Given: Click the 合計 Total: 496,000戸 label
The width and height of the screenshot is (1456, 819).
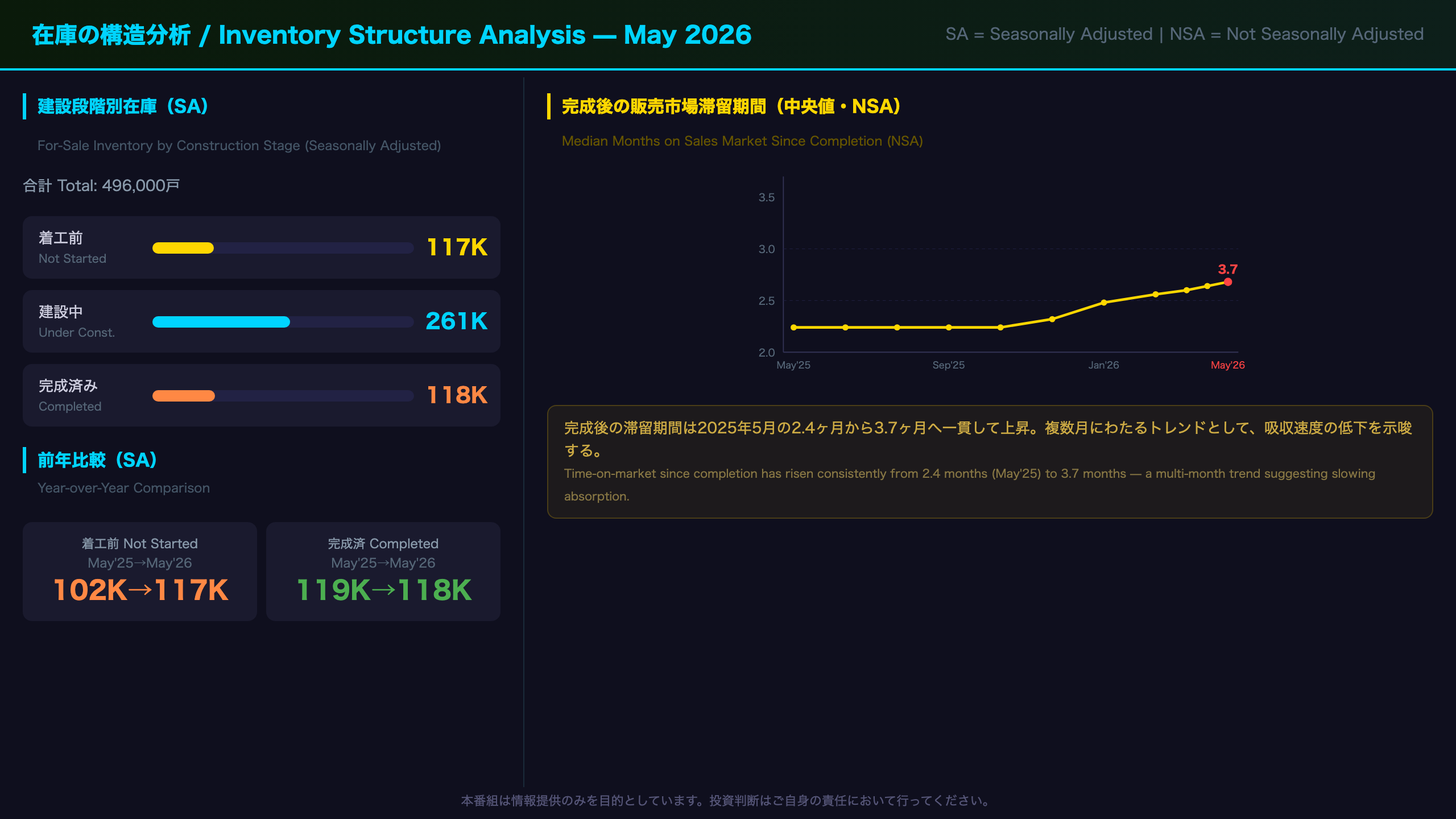Looking at the screenshot, I should coord(101,185).
